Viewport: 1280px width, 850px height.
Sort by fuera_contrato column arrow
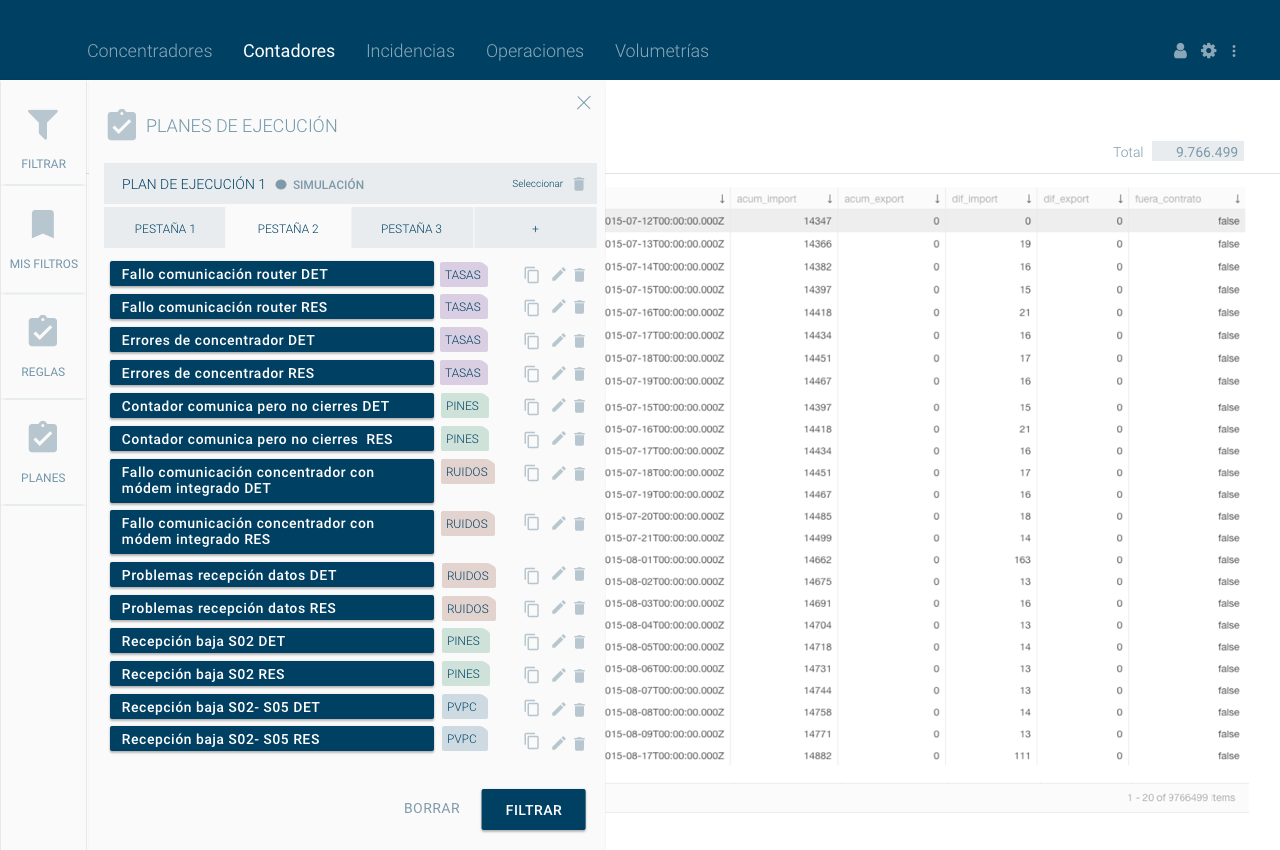coord(1237,199)
